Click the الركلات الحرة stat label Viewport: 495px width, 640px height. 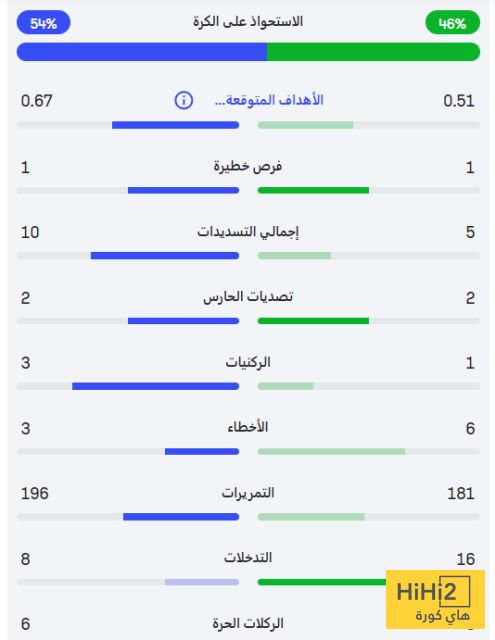coord(248,623)
